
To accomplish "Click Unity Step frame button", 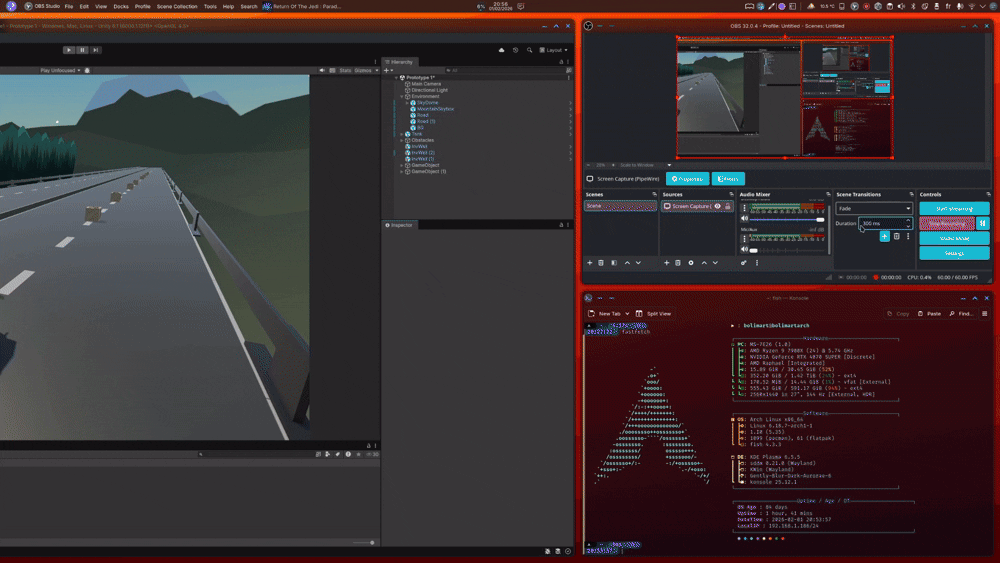I will [x=96, y=50].
